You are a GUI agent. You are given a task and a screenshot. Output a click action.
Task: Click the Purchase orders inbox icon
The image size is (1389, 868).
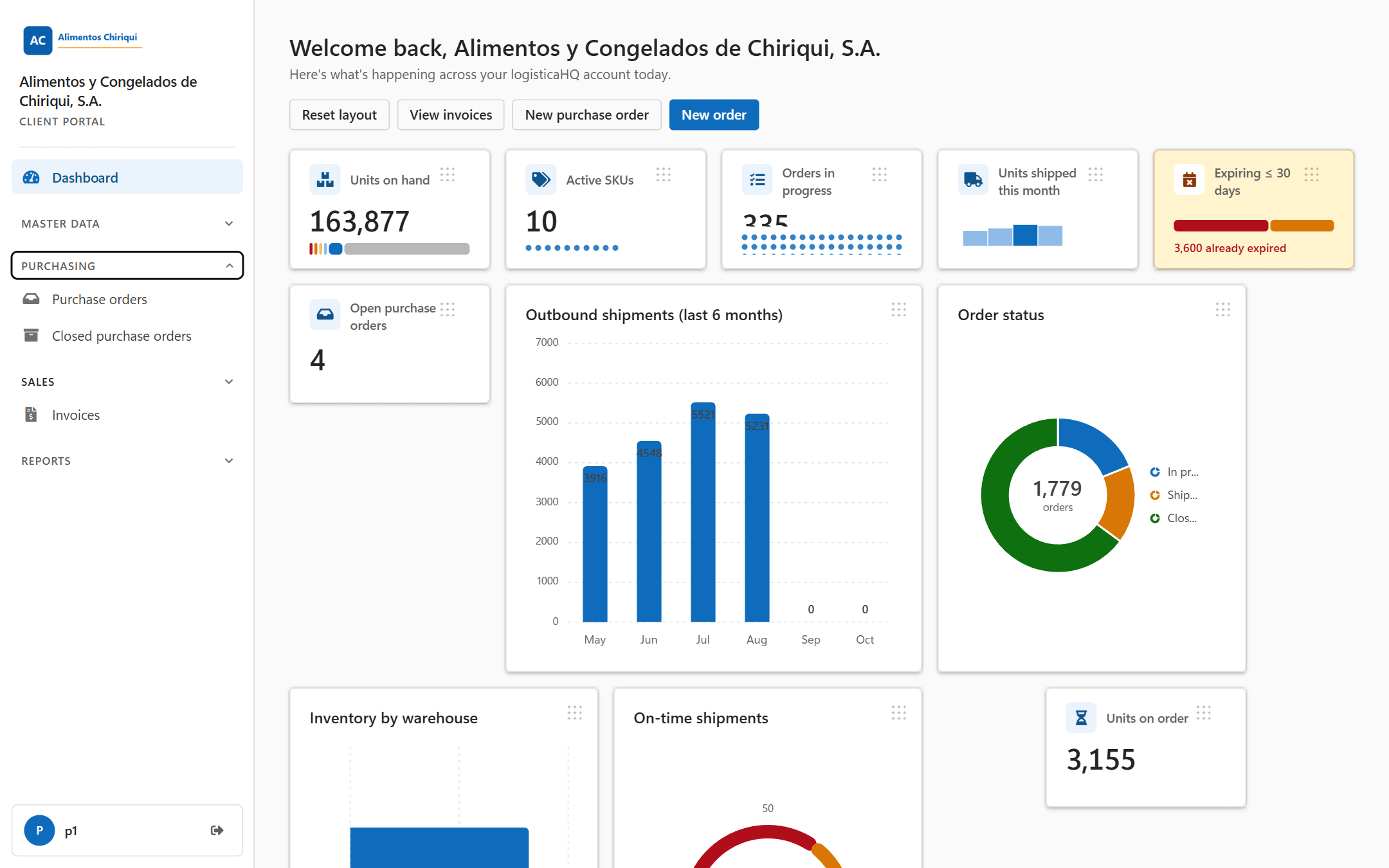tap(31, 299)
